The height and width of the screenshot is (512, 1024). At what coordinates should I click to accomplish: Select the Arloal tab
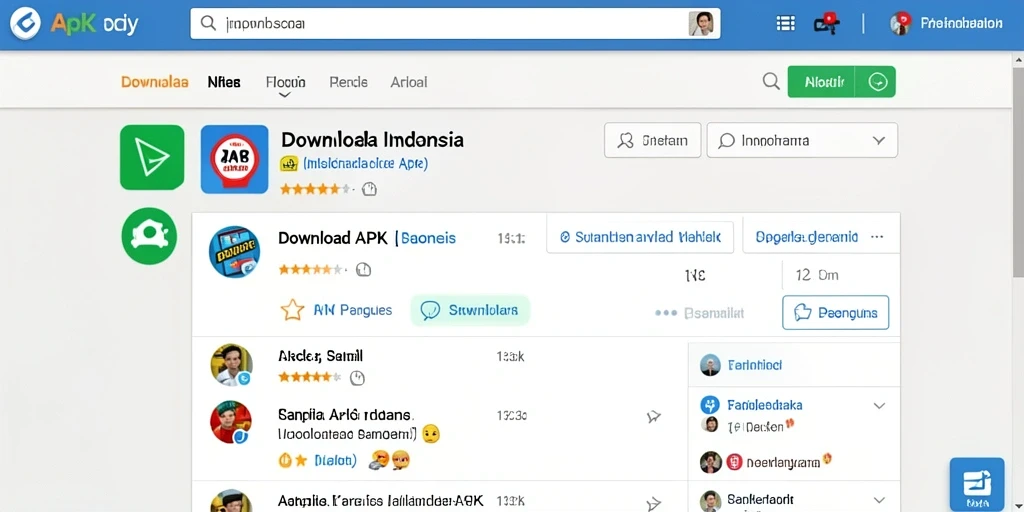click(x=409, y=82)
